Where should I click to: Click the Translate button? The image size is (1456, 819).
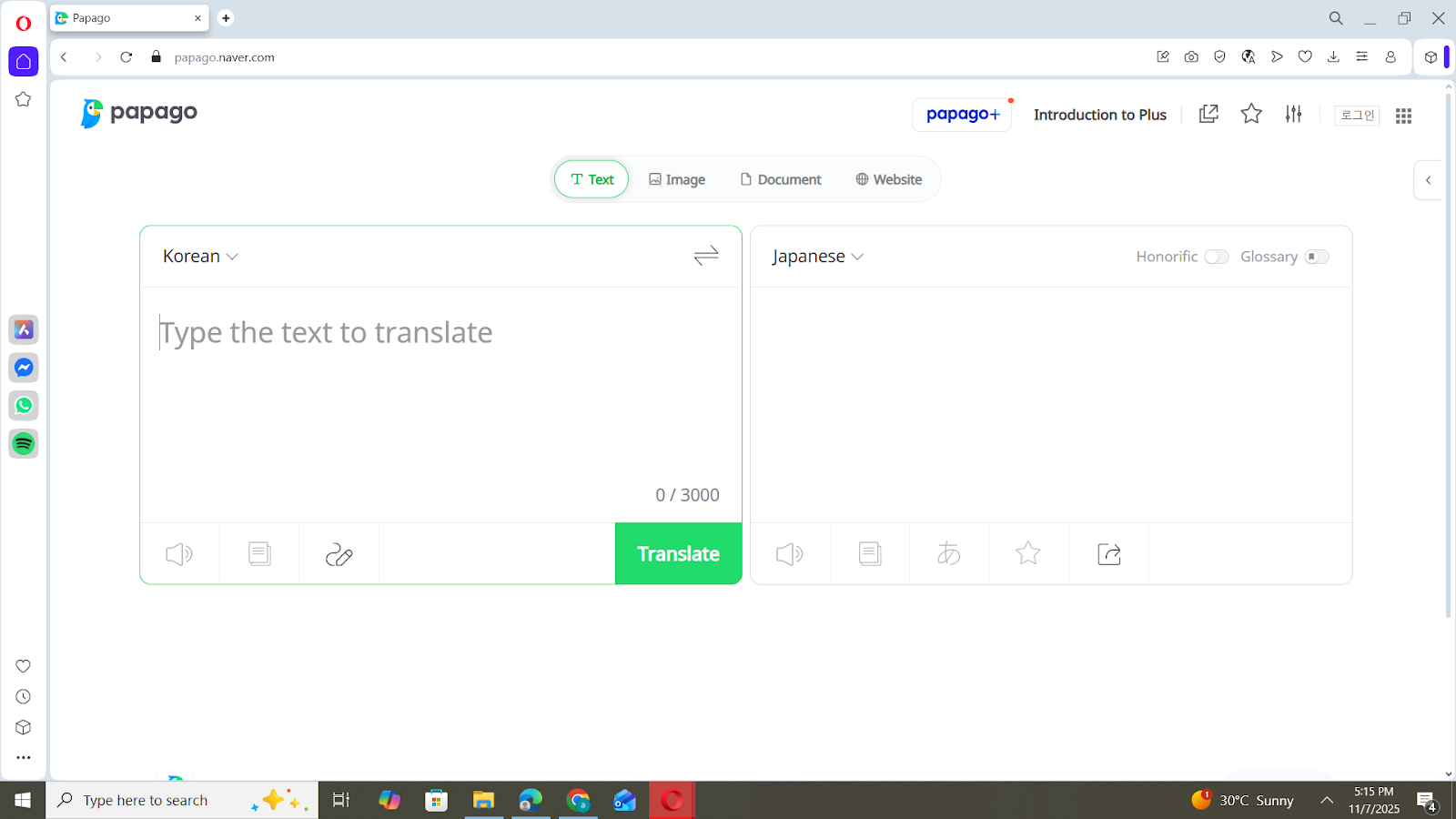(678, 553)
